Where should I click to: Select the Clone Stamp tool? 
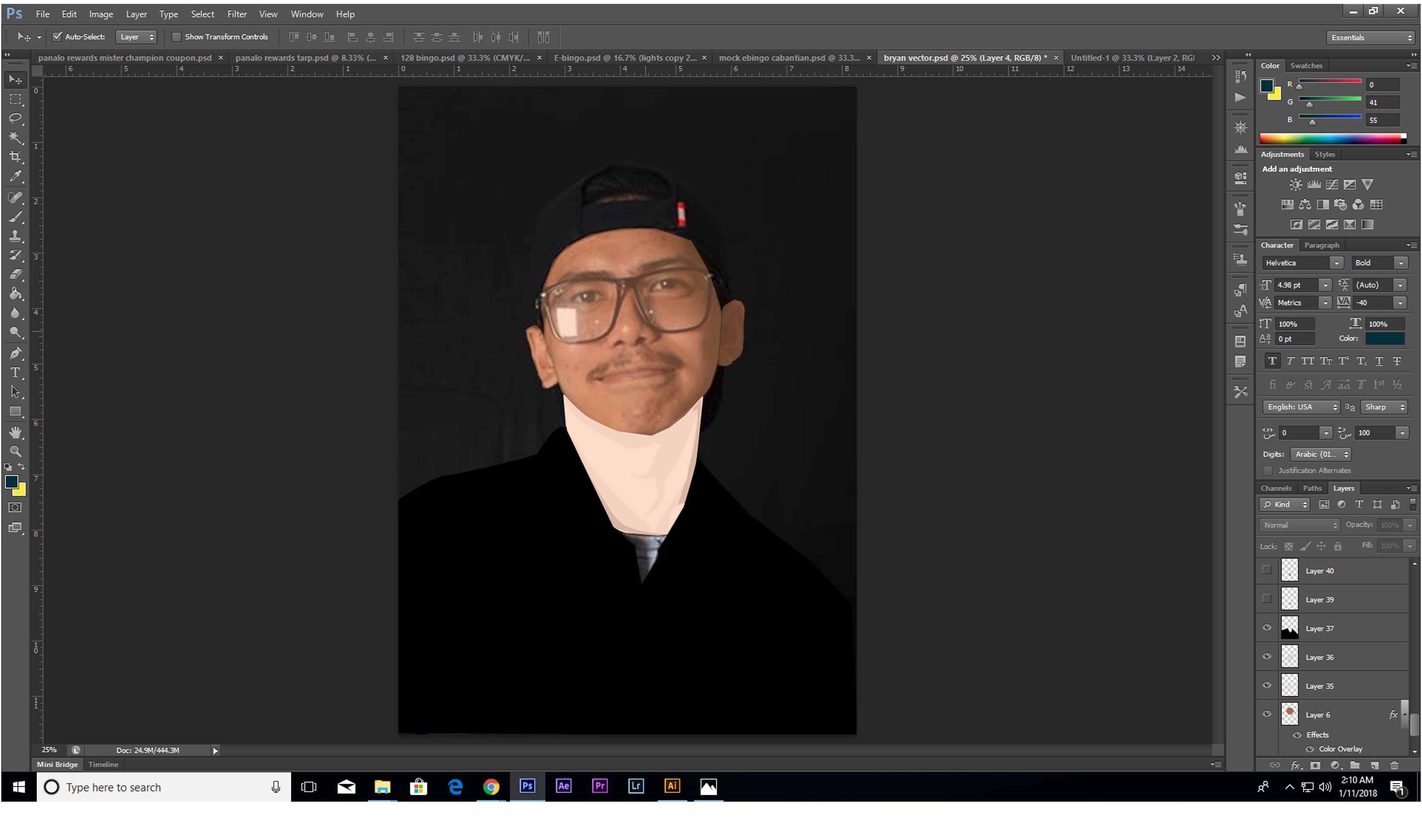15,236
